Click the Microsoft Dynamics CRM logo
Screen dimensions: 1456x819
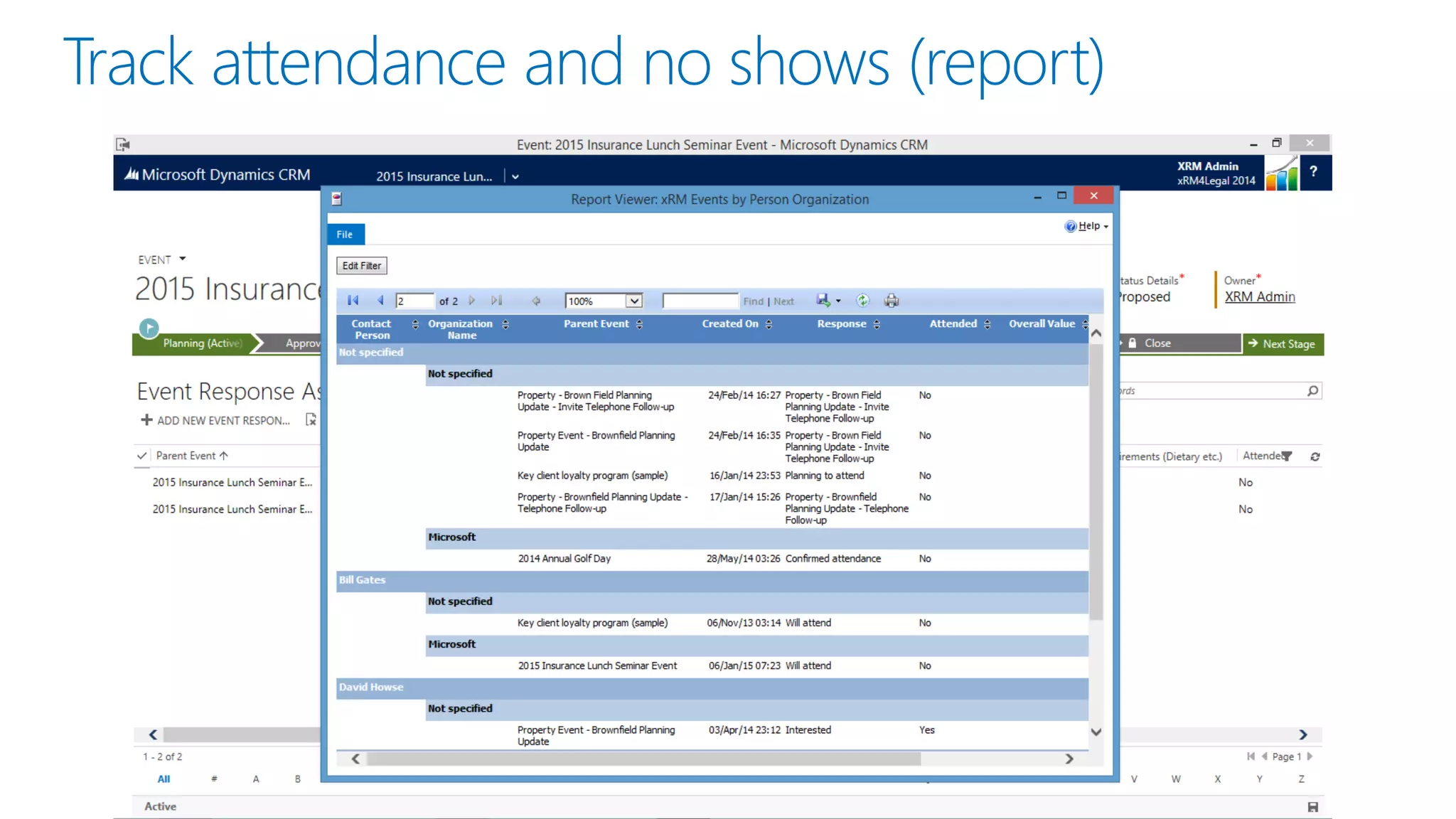click(218, 174)
